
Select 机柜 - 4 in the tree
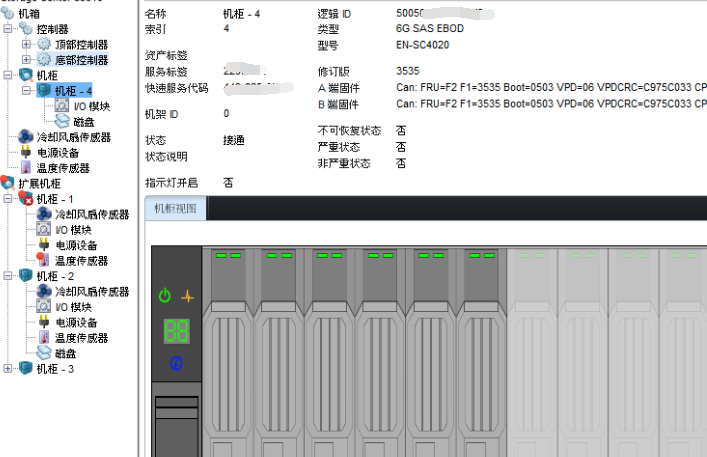point(73,91)
